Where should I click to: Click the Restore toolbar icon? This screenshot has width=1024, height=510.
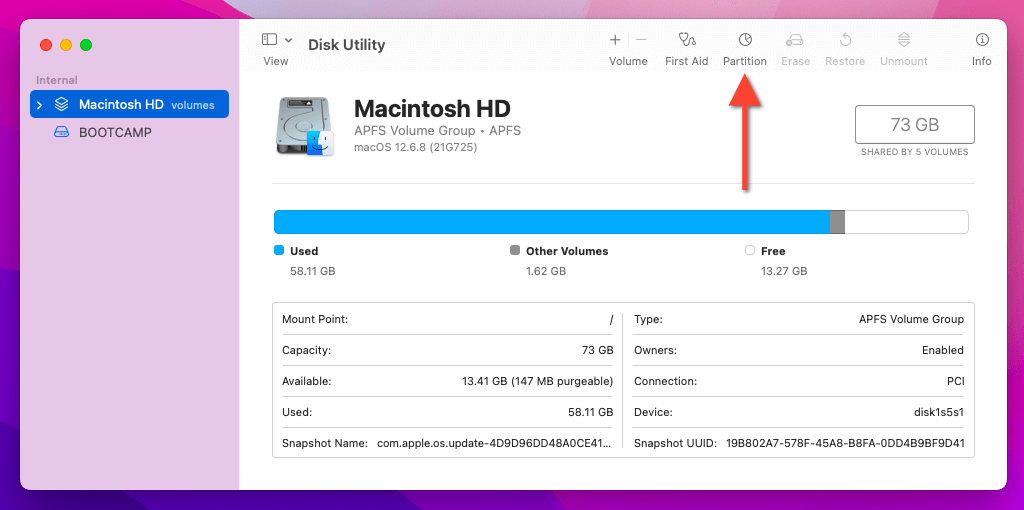tap(845, 40)
